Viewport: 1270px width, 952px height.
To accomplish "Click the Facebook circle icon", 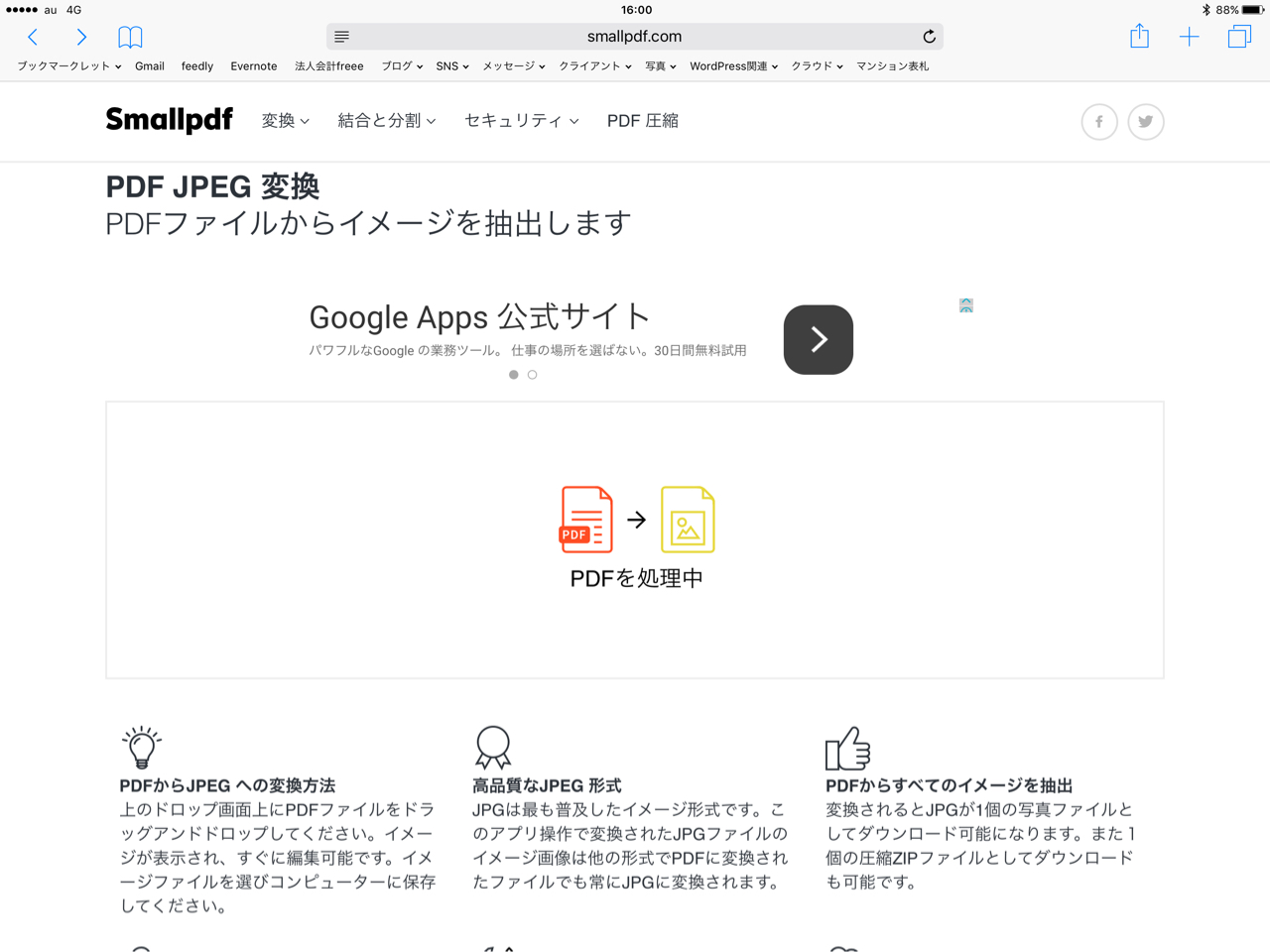I will [x=1099, y=122].
